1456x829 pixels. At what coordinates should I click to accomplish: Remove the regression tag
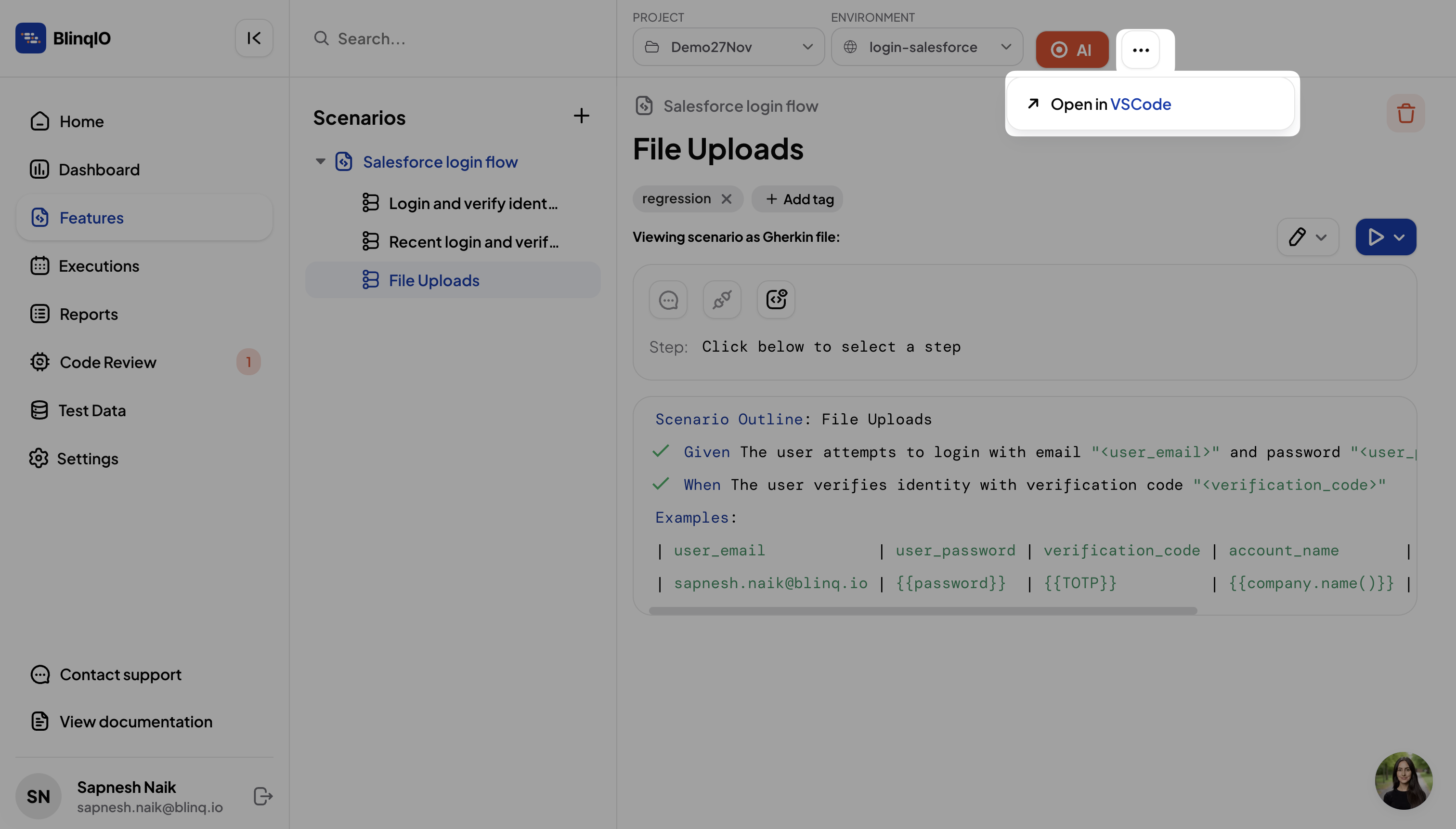pos(726,199)
